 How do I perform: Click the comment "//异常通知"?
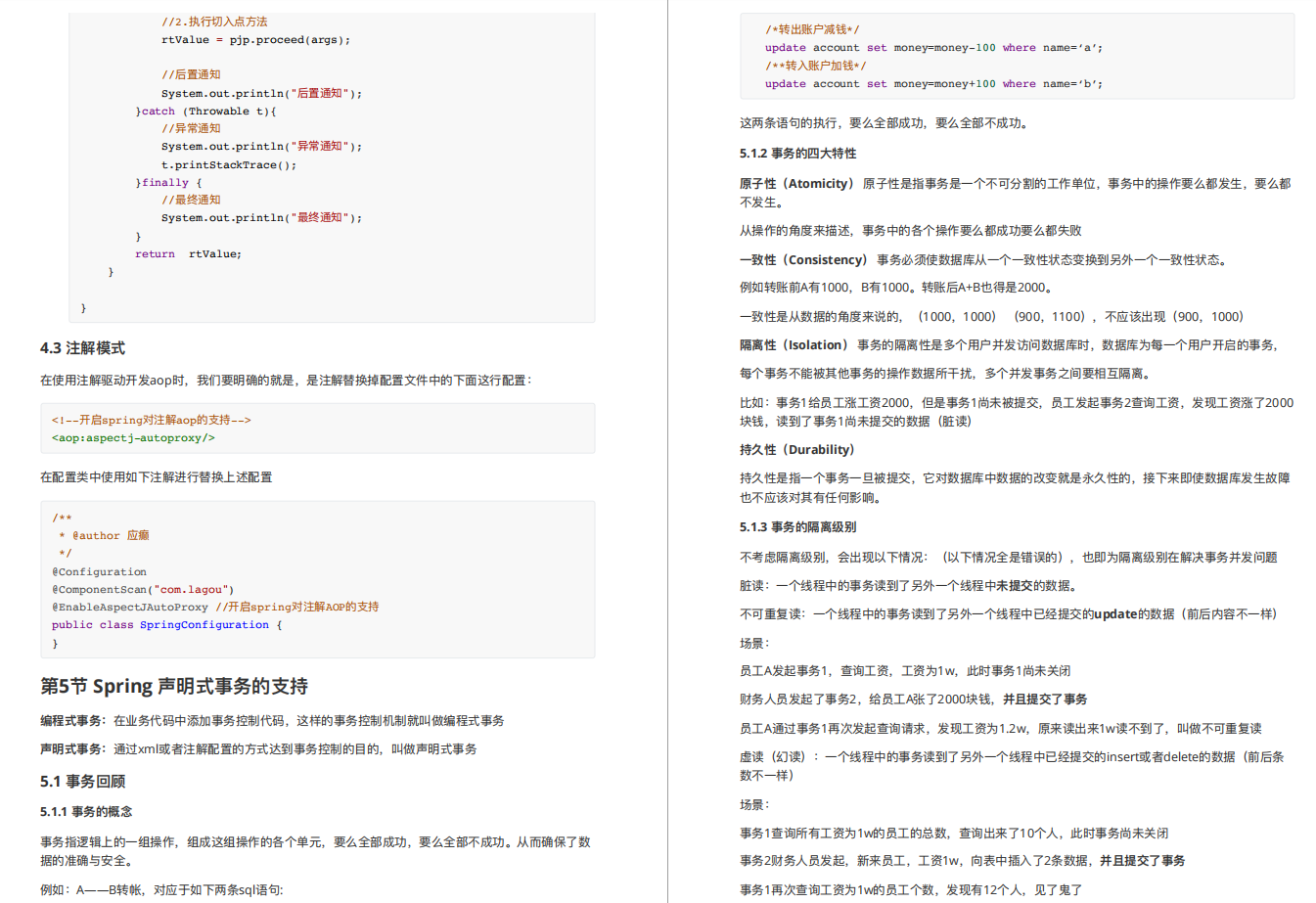pos(191,128)
